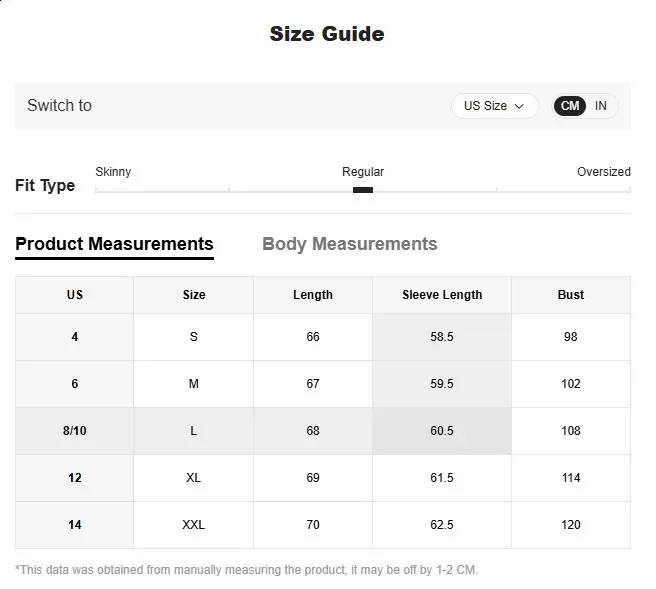Select the US size 12 row
This screenshot has width=656, height=589.
(x=75, y=478)
